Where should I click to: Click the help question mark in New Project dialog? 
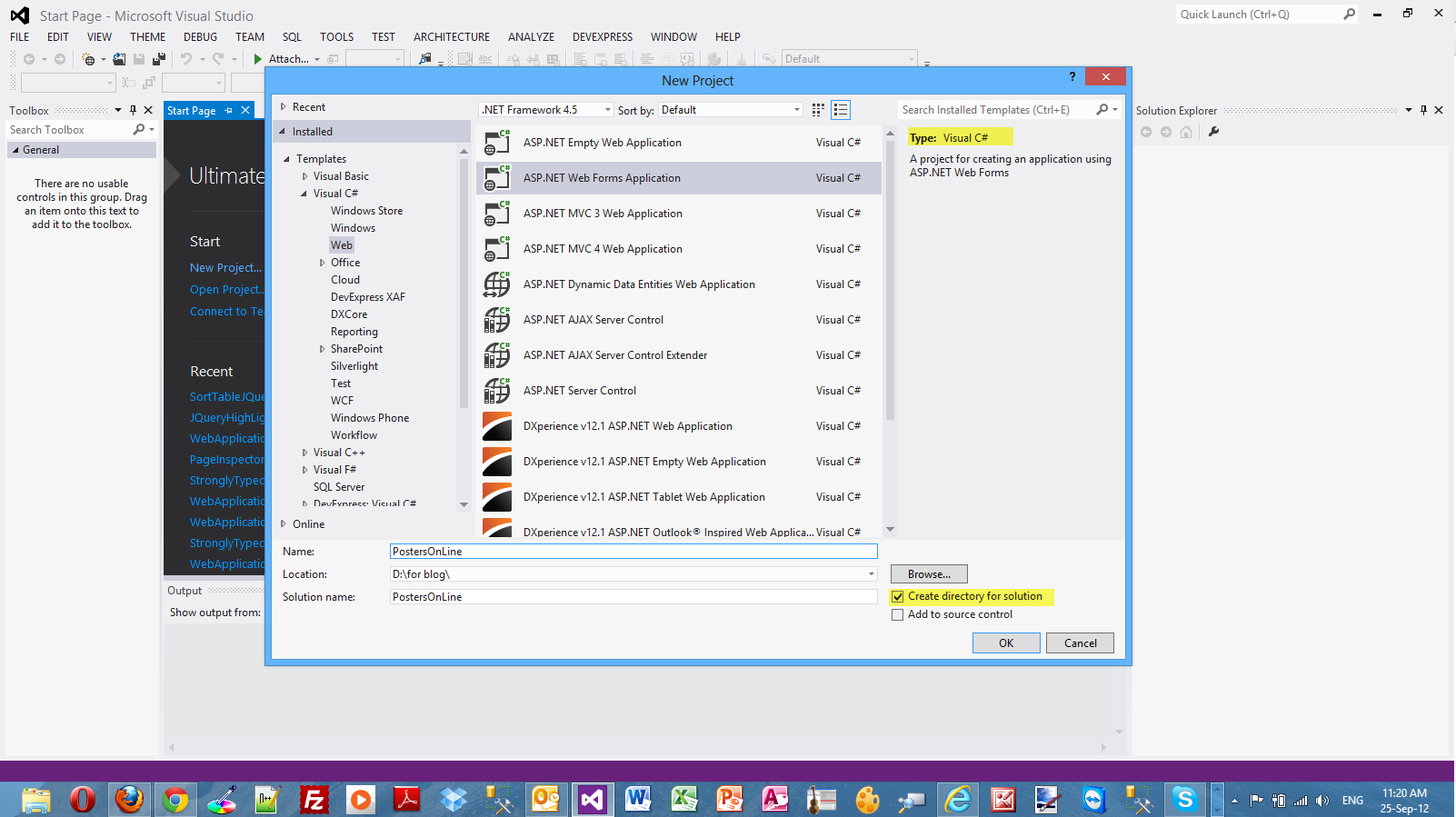1072,77
